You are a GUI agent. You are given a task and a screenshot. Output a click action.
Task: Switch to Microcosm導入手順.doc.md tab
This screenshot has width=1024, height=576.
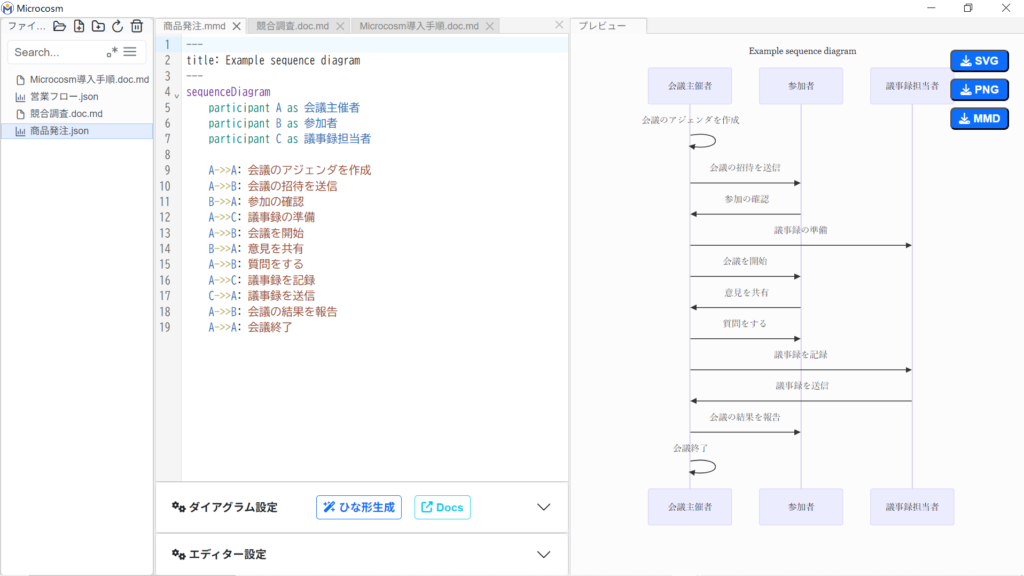click(419, 26)
